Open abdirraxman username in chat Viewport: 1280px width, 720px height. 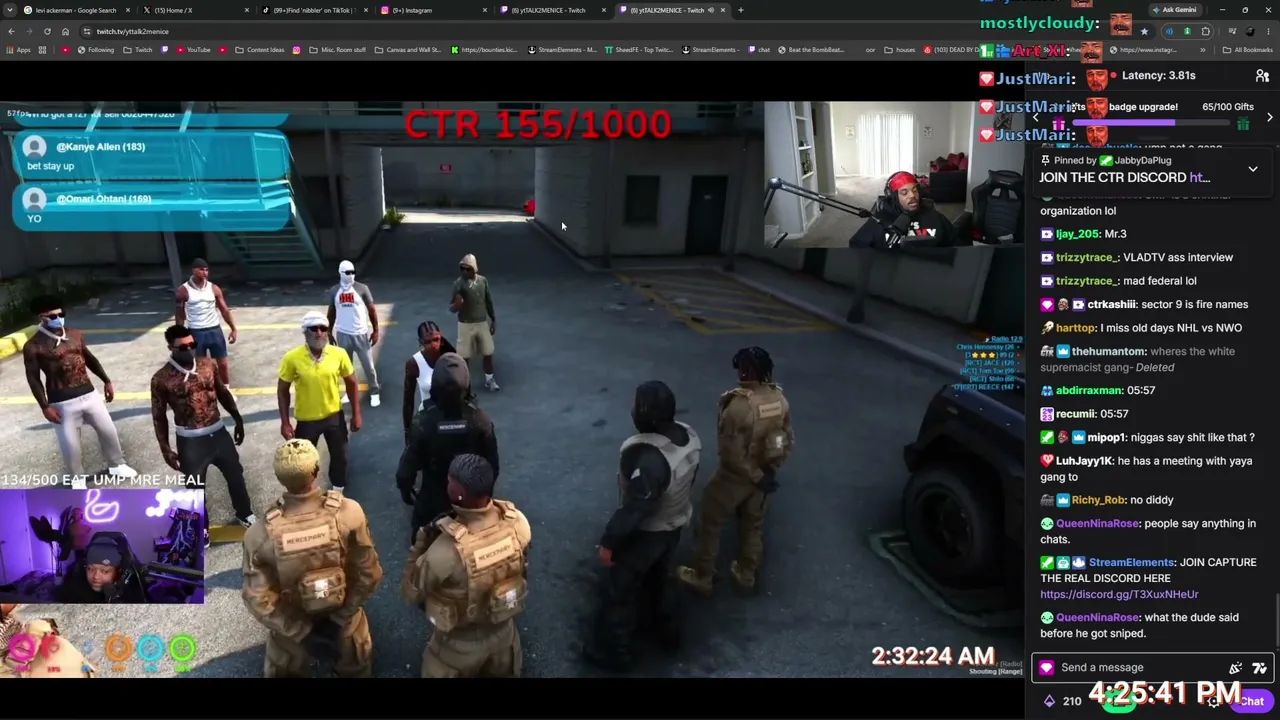[1089, 390]
